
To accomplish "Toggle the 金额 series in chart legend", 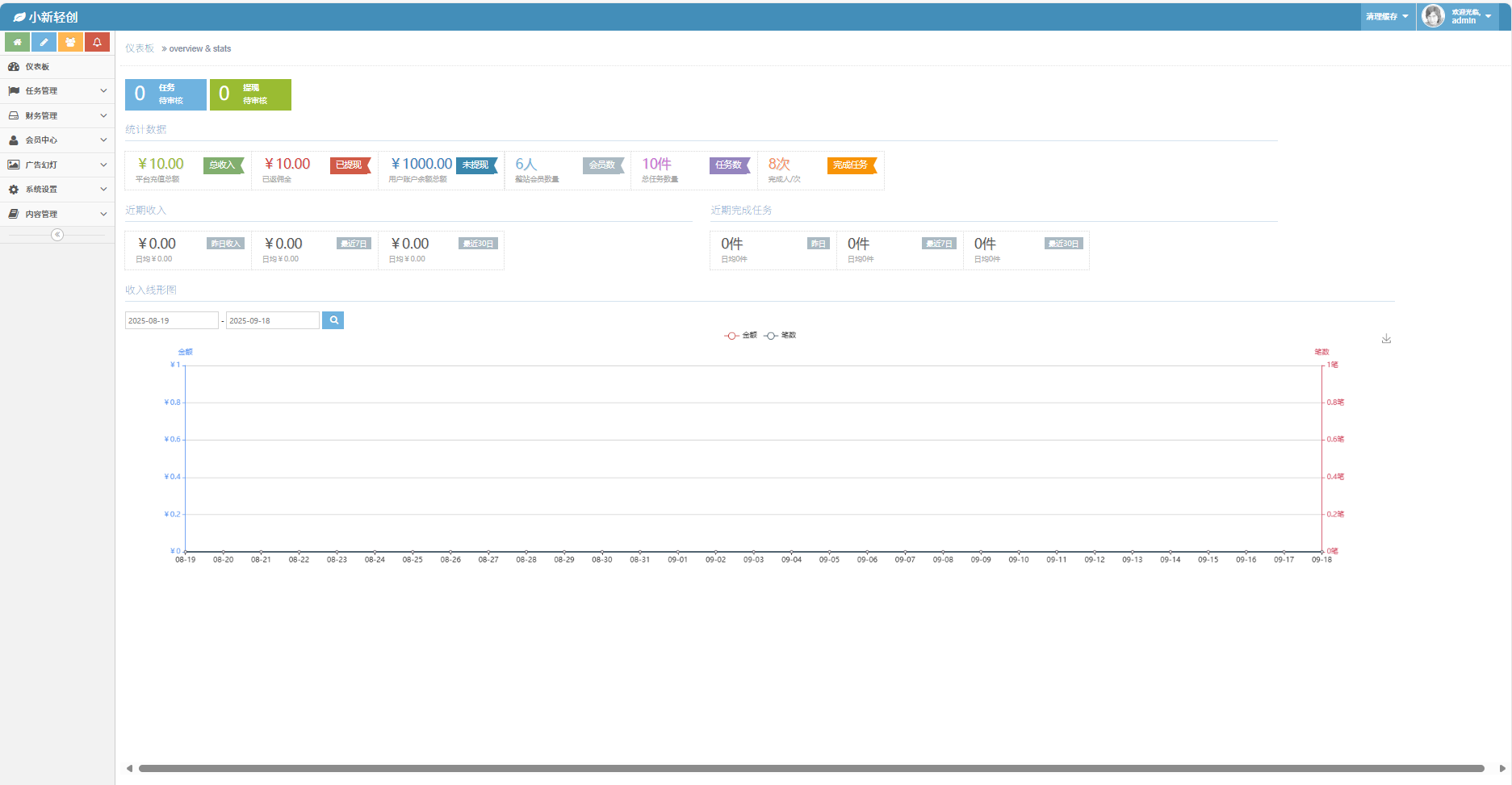I will coord(740,336).
